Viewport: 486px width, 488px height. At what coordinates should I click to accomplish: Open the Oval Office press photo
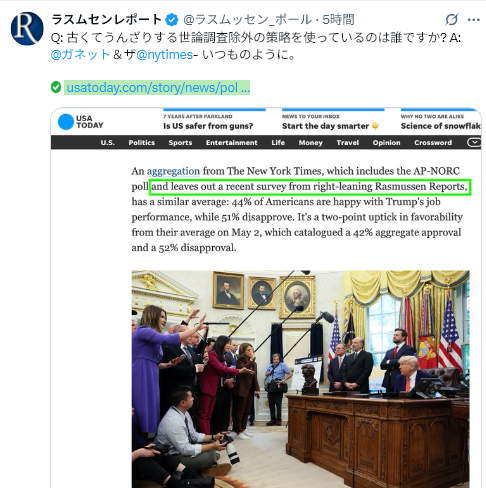[300, 379]
